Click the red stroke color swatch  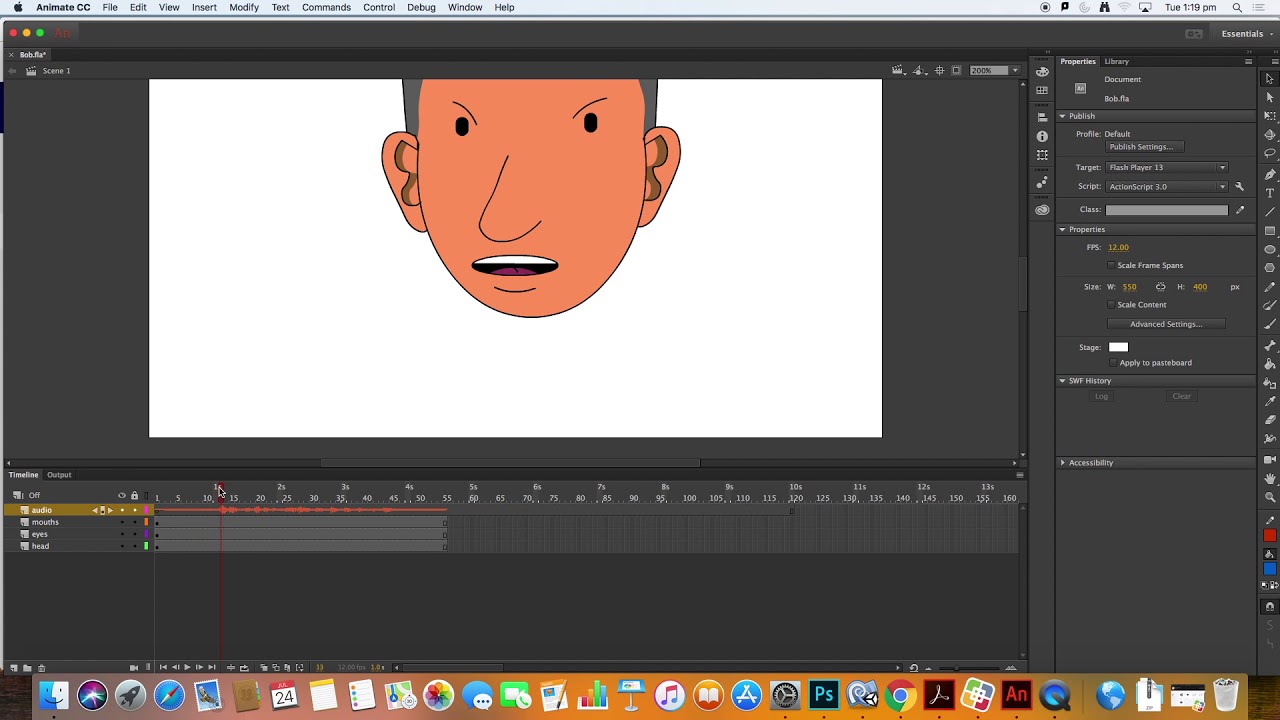pyautogui.click(x=1270, y=535)
